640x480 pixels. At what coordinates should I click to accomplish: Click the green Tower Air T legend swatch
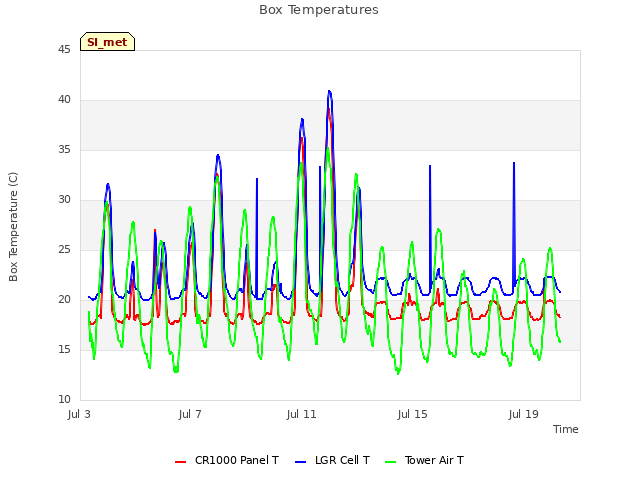tap(391, 462)
